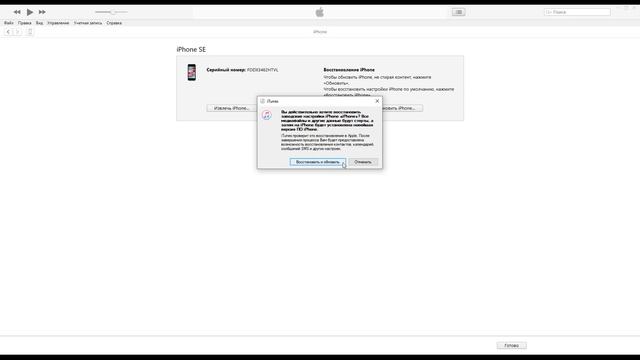The height and width of the screenshot is (360, 640).
Task: Open the Правка menu
Action: click(24, 23)
